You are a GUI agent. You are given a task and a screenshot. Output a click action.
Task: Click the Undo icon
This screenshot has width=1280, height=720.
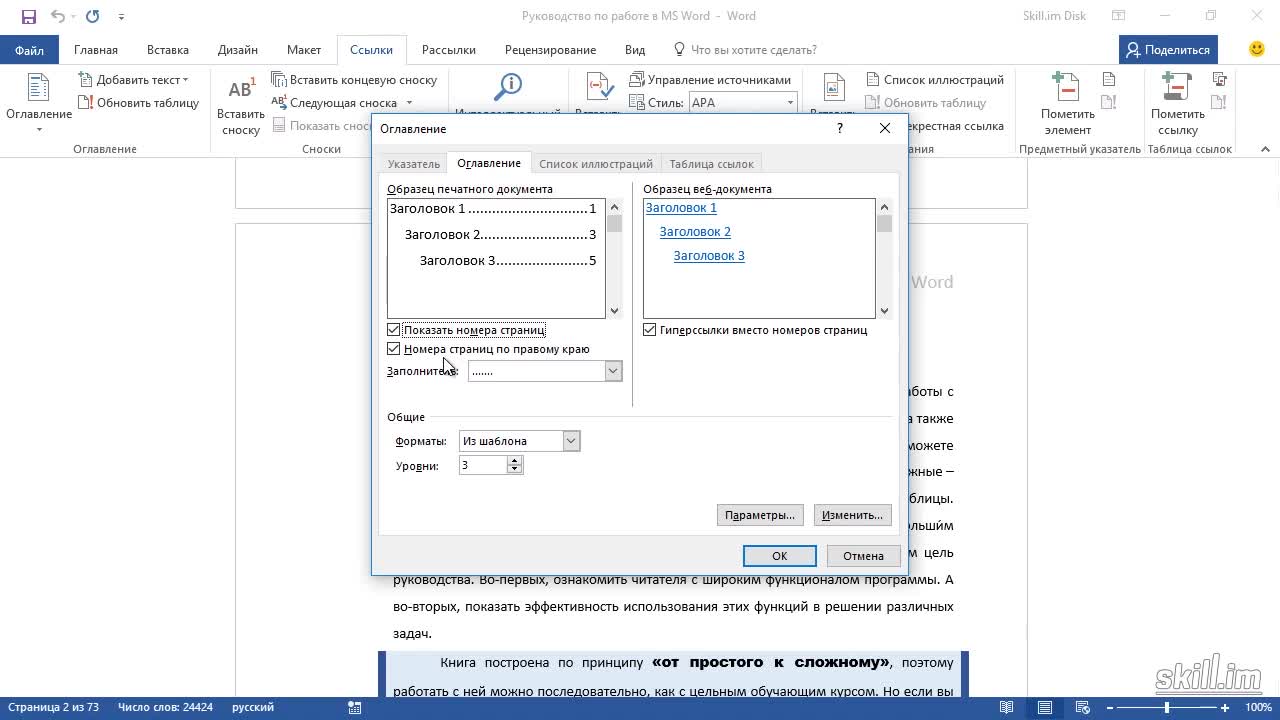(x=57, y=16)
